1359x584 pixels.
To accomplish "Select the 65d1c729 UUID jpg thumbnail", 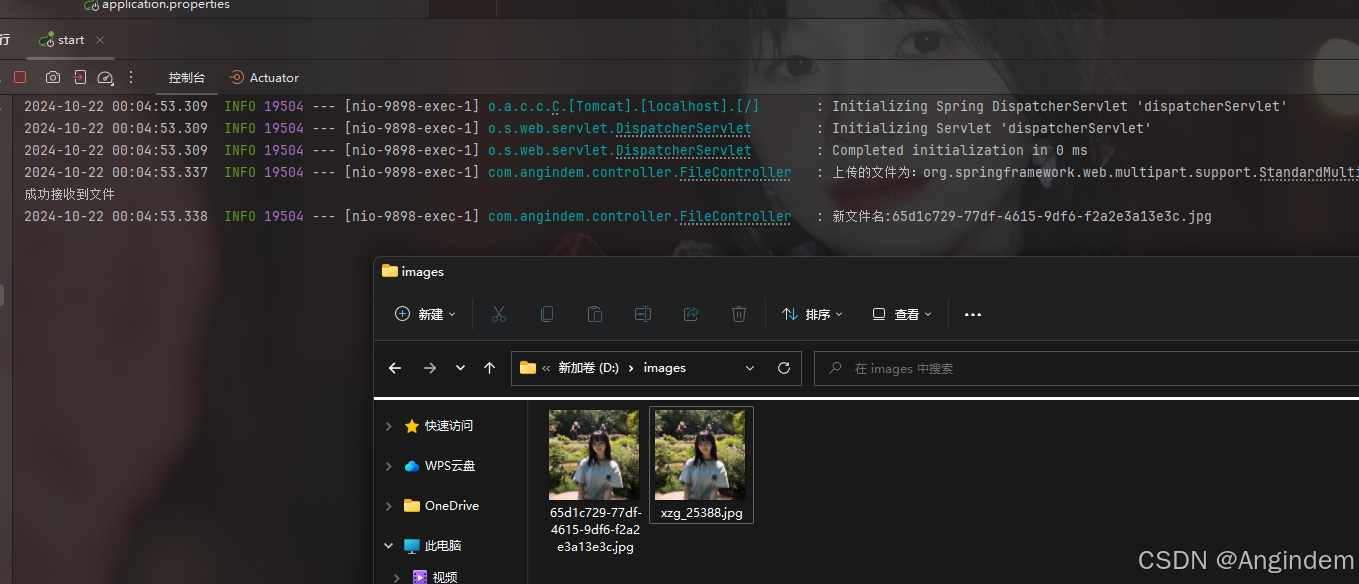I will 594,455.
